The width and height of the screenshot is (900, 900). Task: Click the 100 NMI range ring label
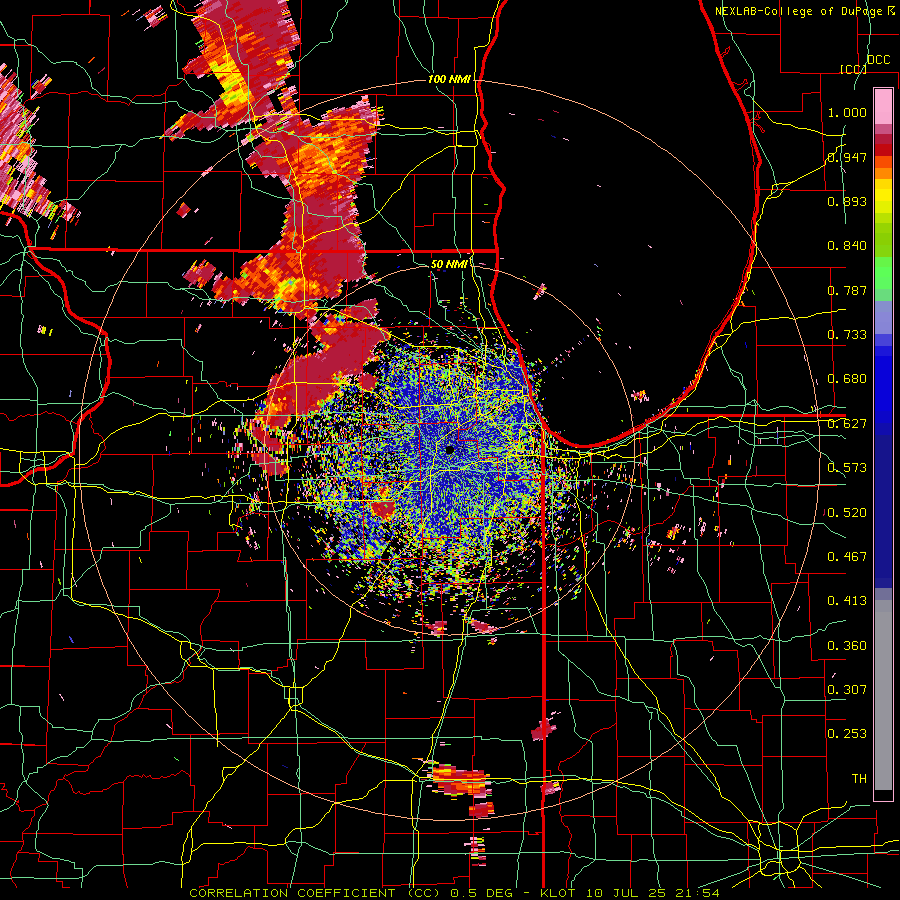tap(449, 79)
